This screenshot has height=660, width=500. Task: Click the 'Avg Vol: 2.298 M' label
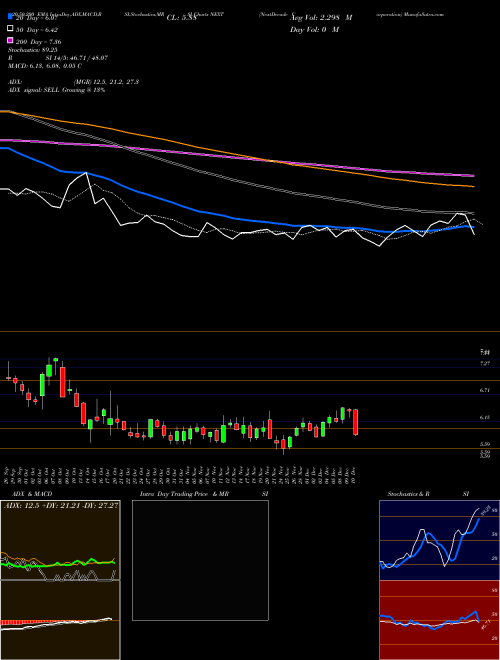click(x=321, y=18)
